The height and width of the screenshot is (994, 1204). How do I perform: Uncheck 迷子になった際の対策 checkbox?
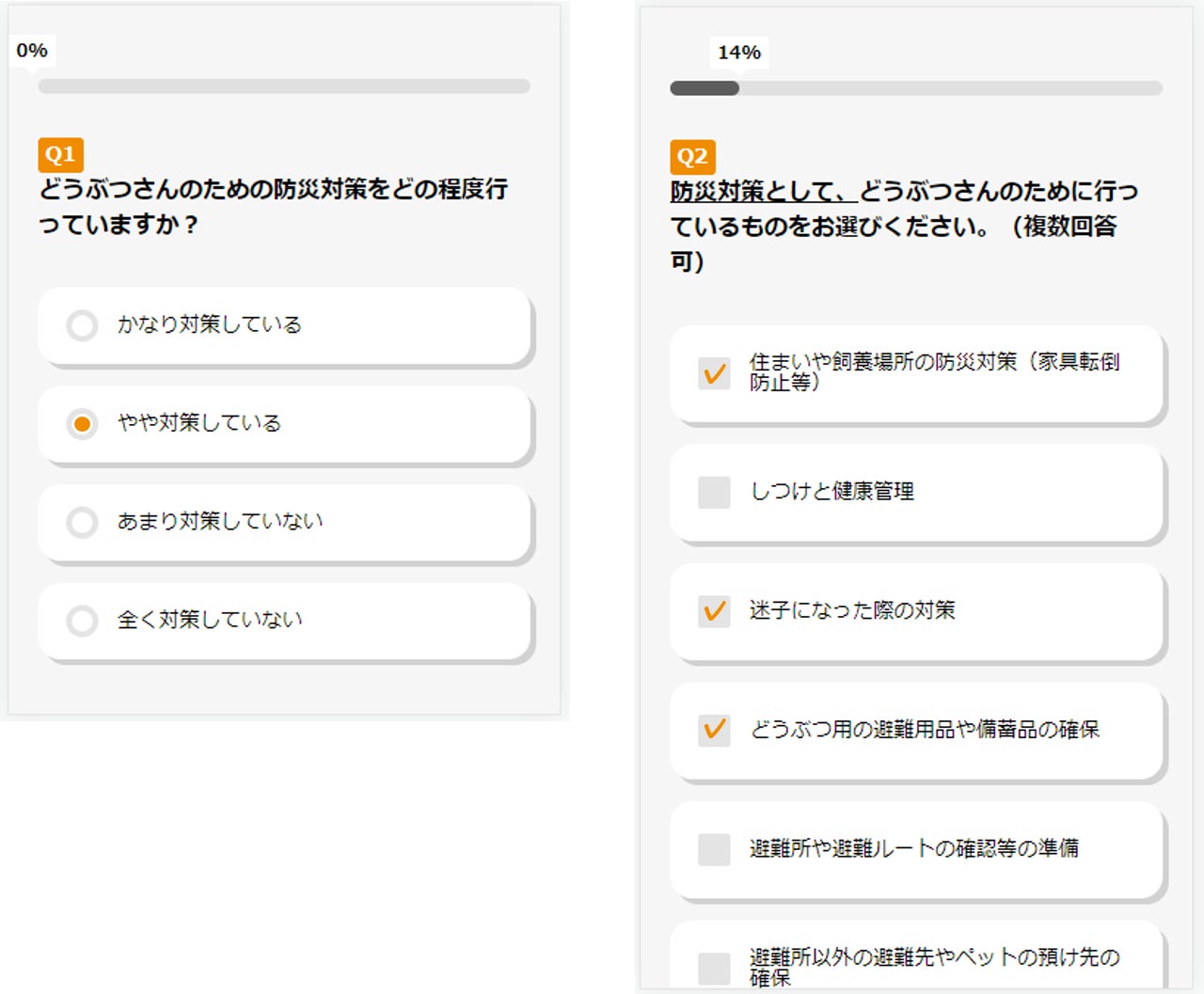tap(715, 611)
